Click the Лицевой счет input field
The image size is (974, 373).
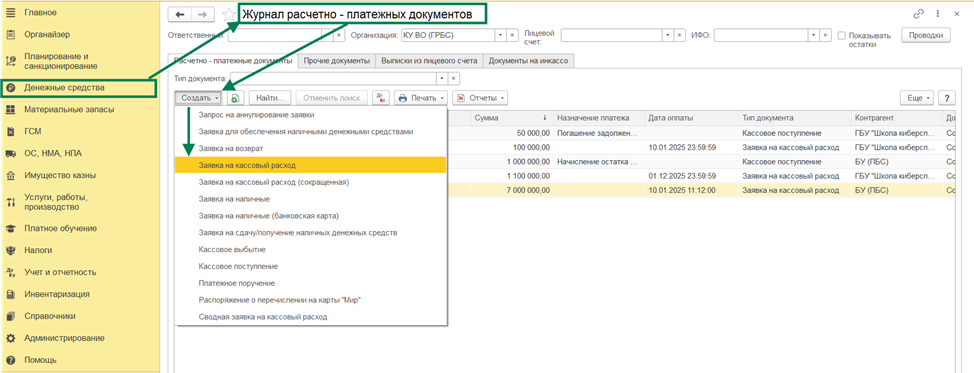611,35
